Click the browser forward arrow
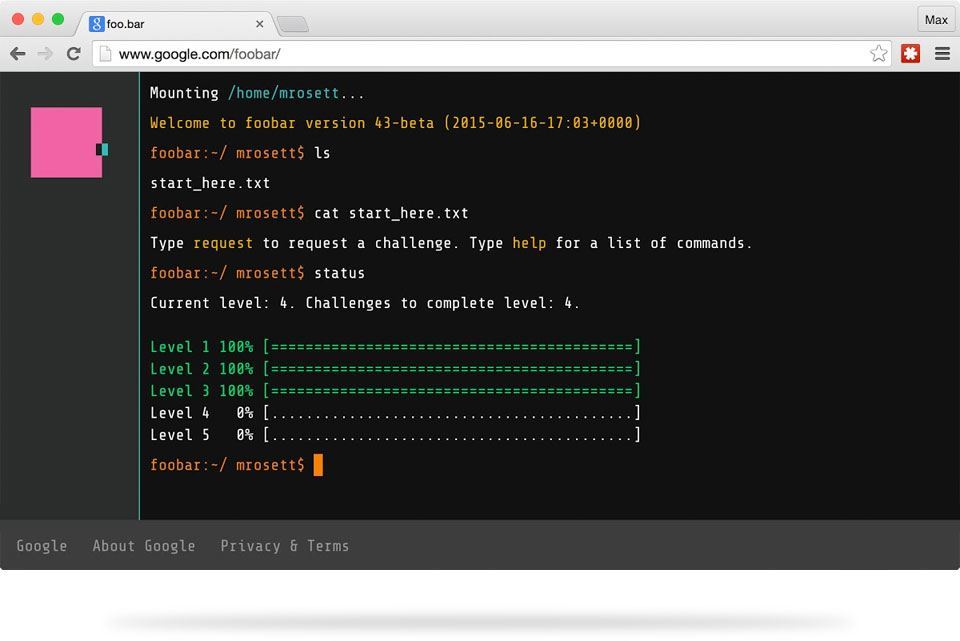 coord(45,54)
